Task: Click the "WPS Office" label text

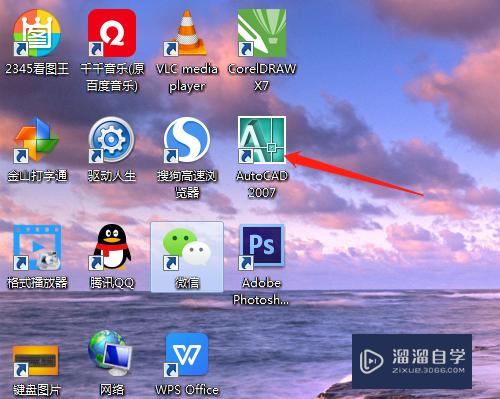Action: [187, 389]
